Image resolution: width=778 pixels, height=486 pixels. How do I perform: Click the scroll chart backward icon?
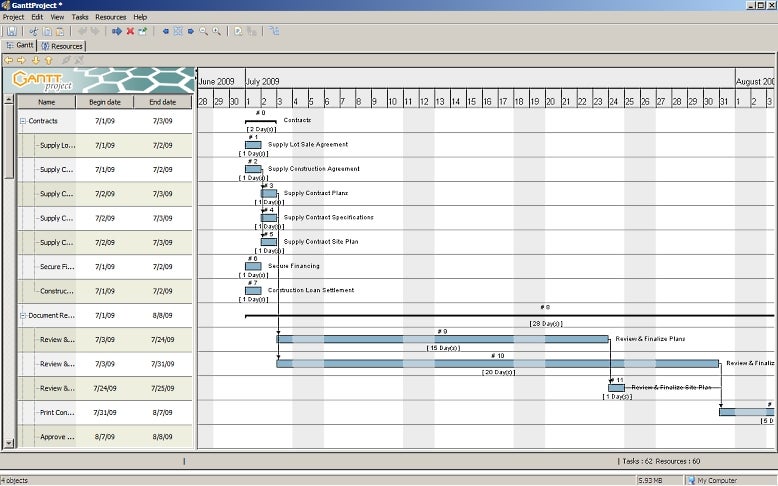(x=165, y=31)
